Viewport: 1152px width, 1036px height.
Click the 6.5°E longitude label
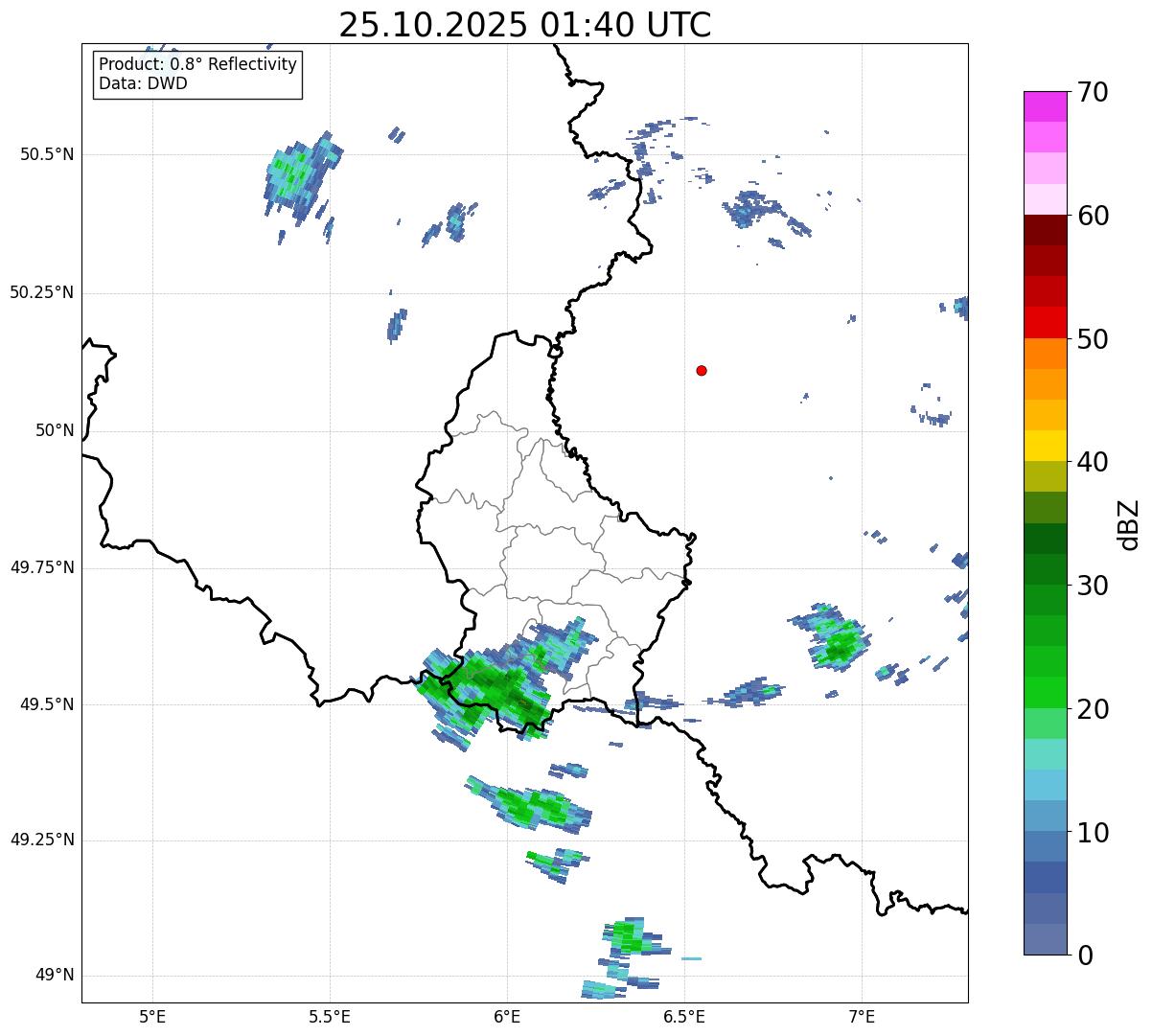[x=684, y=1016]
